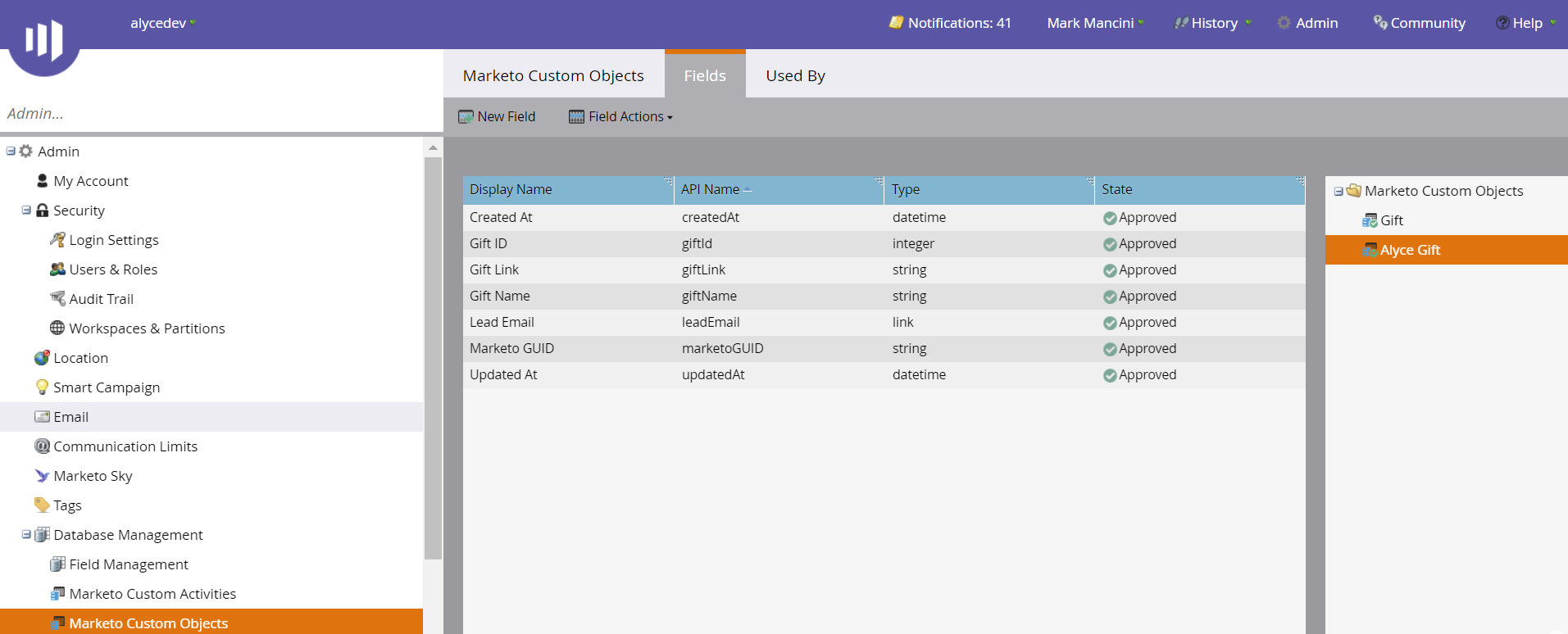1568x634 pixels.
Task: Collapse the Marketo Custom Objects folder on right
Action: 1338,191
